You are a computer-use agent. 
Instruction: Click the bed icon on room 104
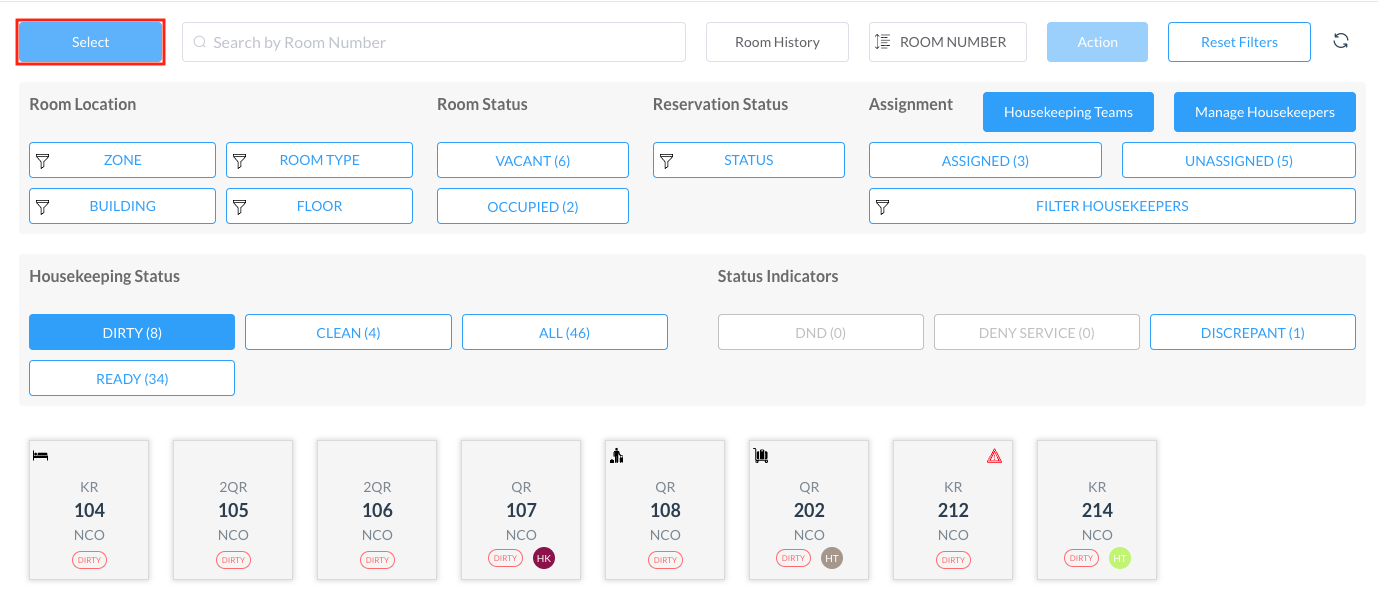tap(41, 456)
